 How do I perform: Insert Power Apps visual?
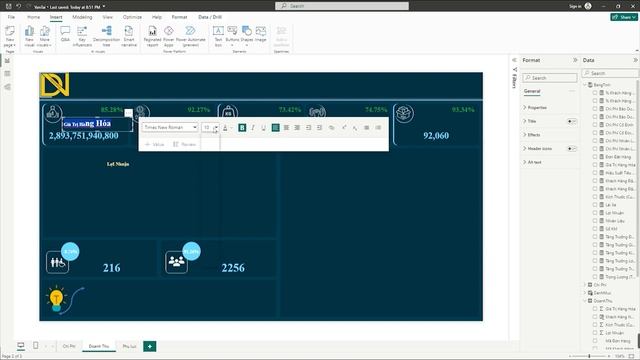coord(169,36)
